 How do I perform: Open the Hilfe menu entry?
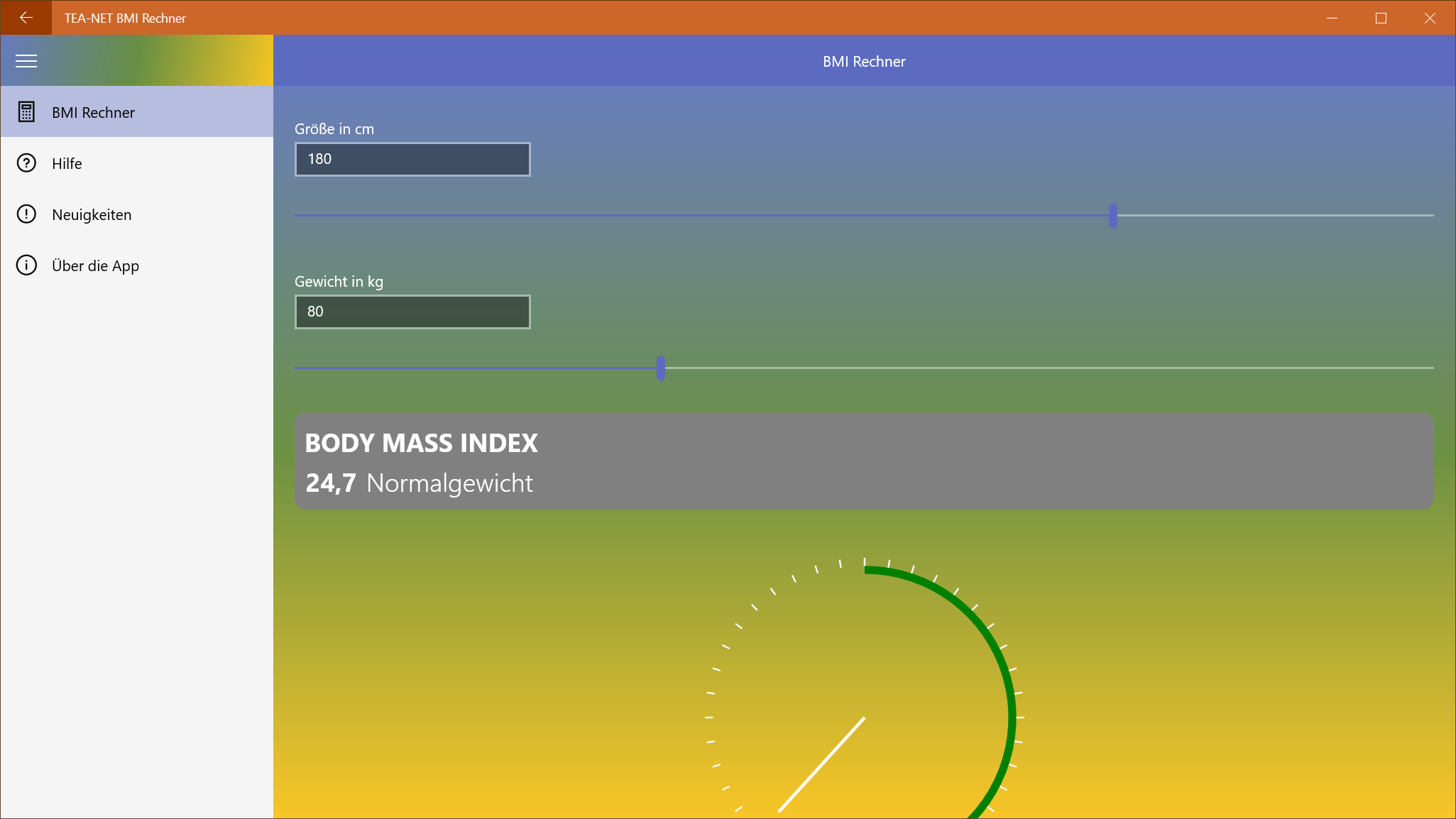(x=67, y=164)
